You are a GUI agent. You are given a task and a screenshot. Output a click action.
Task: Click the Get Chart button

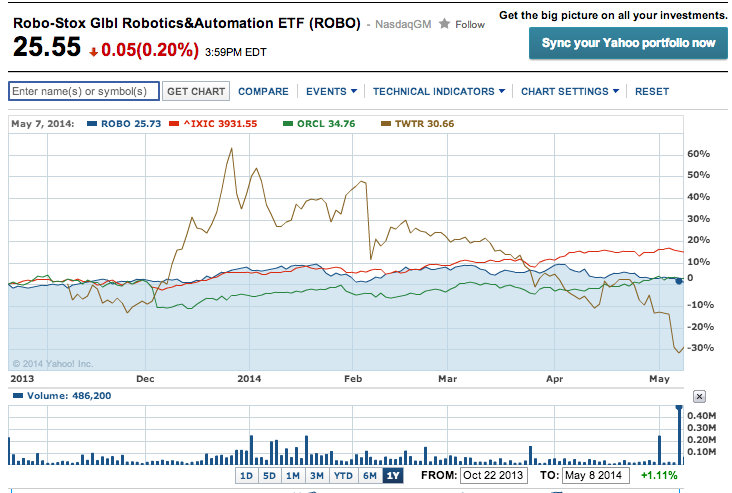(x=196, y=91)
